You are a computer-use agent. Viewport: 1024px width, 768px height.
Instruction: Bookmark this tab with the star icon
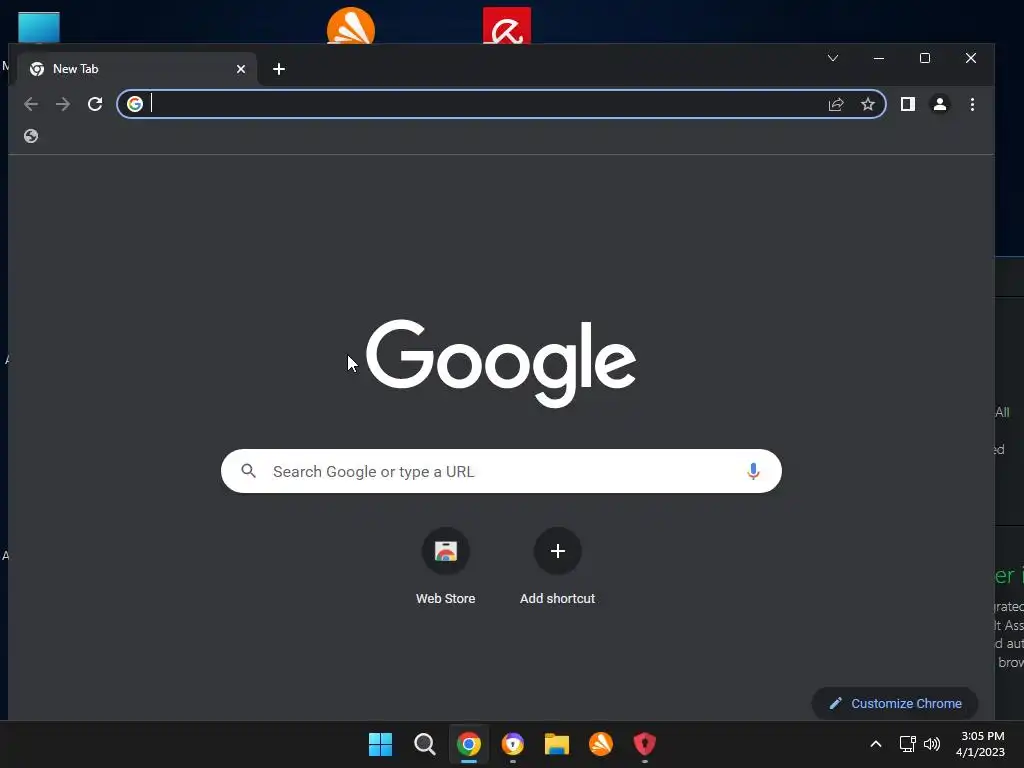point(868,104)
